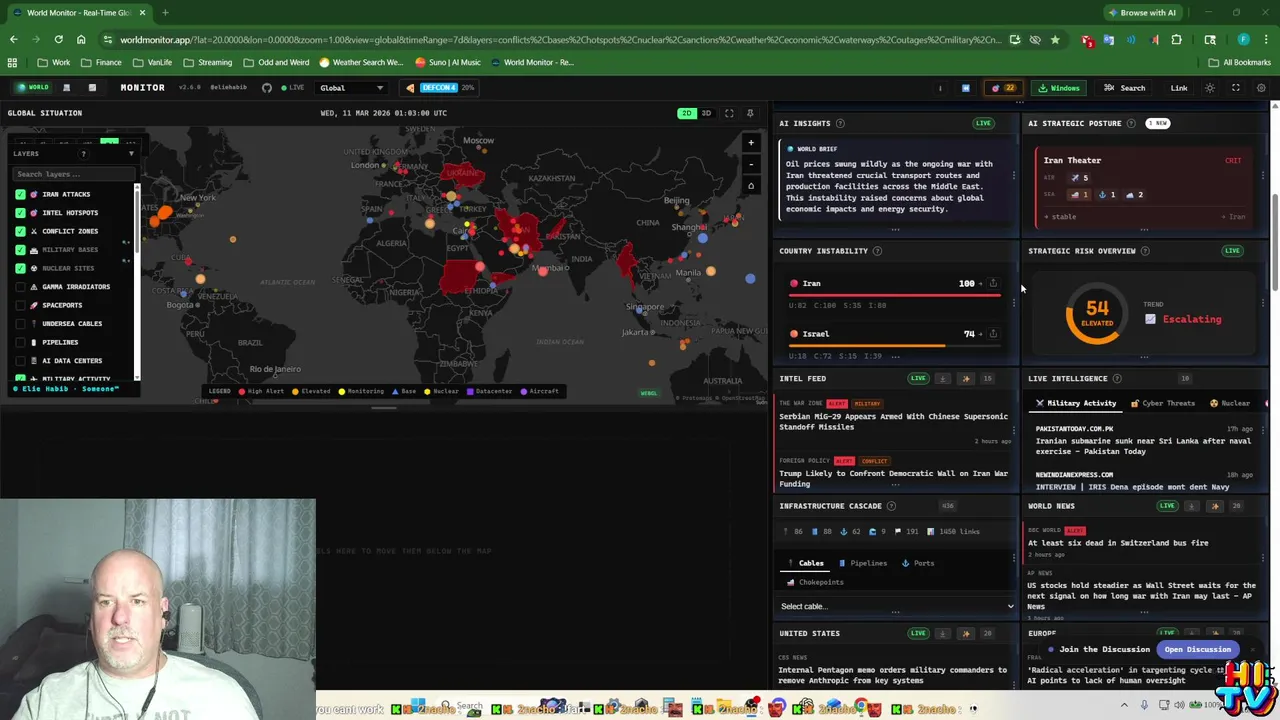Enter fullscreen from top toolbar
The image size is (1280, 720).
pyautogui.click(x=1236, y=88)
